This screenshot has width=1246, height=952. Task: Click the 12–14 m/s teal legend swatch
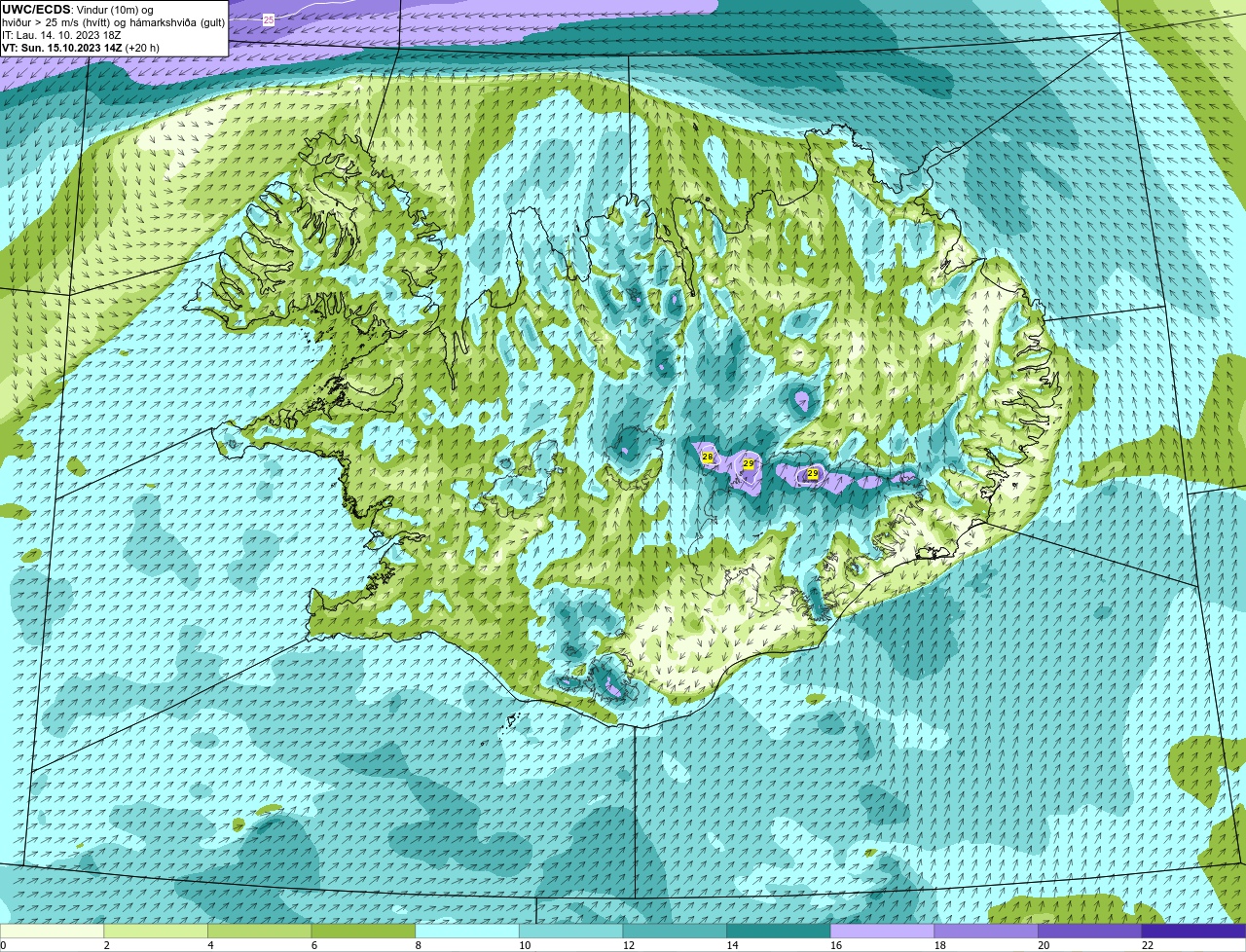point(675,932)
